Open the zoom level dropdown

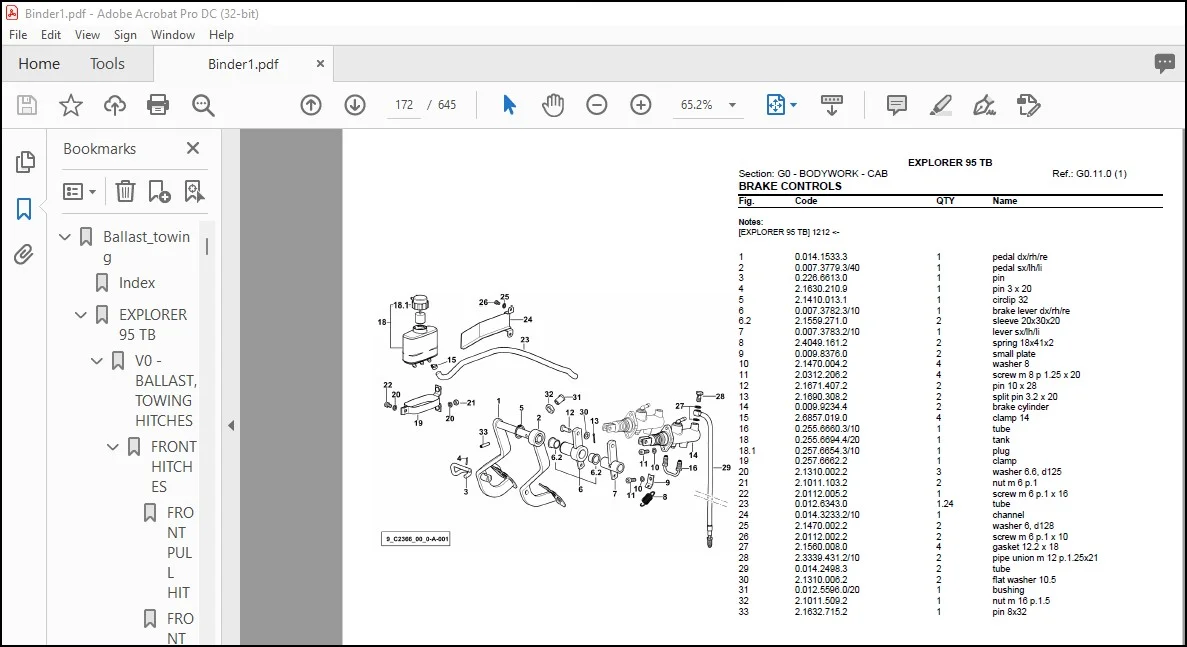(732, 105)
